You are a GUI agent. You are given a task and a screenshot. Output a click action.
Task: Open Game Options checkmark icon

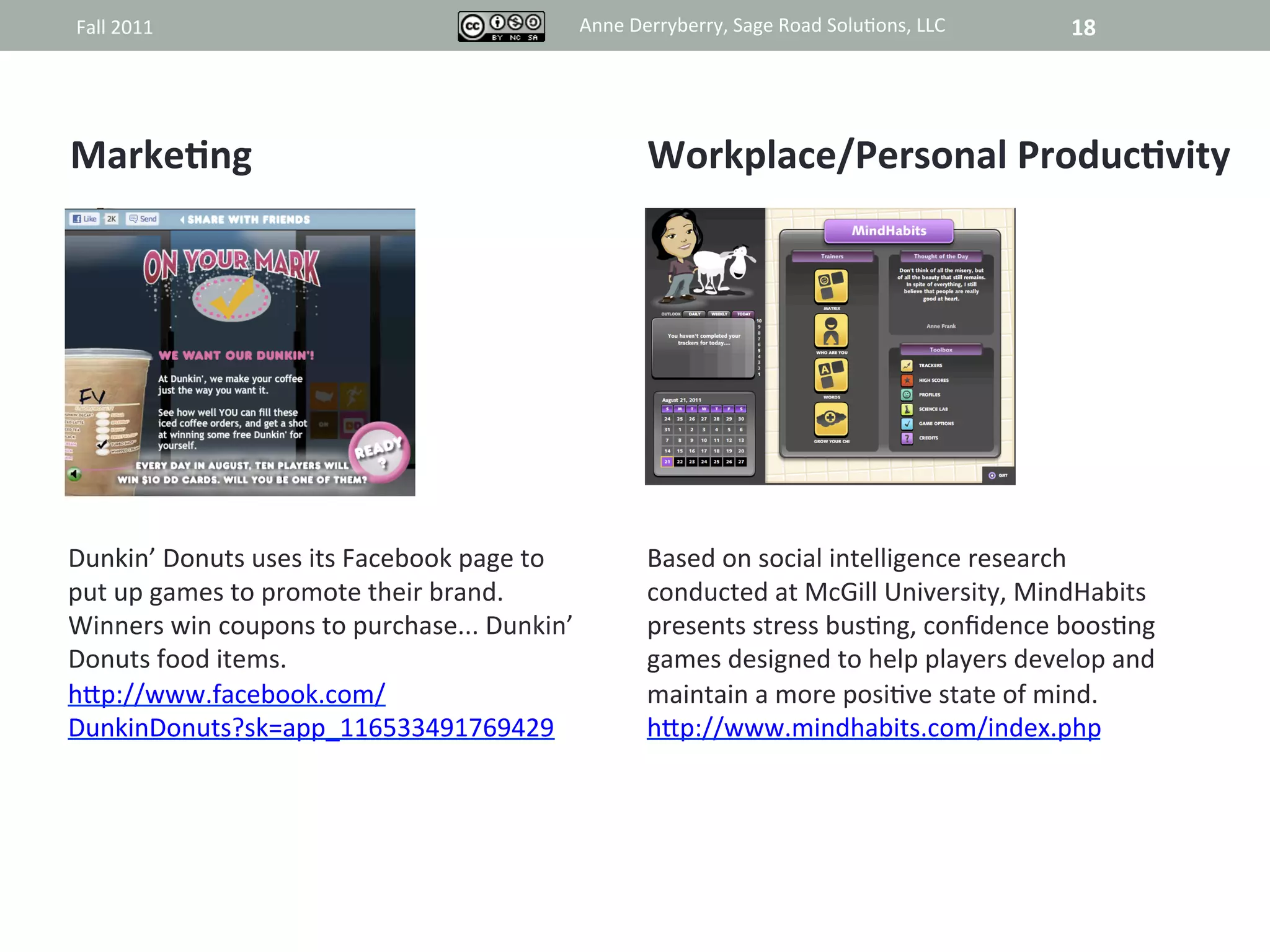pos(907,424)
